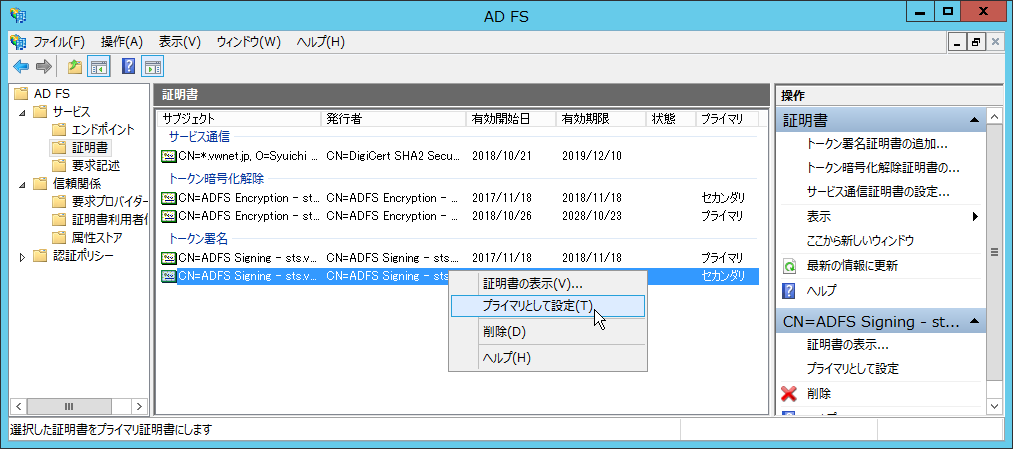Click ここから新しいウィンドウ action
Screen dimensions: 1013x449
pos(861,241)
